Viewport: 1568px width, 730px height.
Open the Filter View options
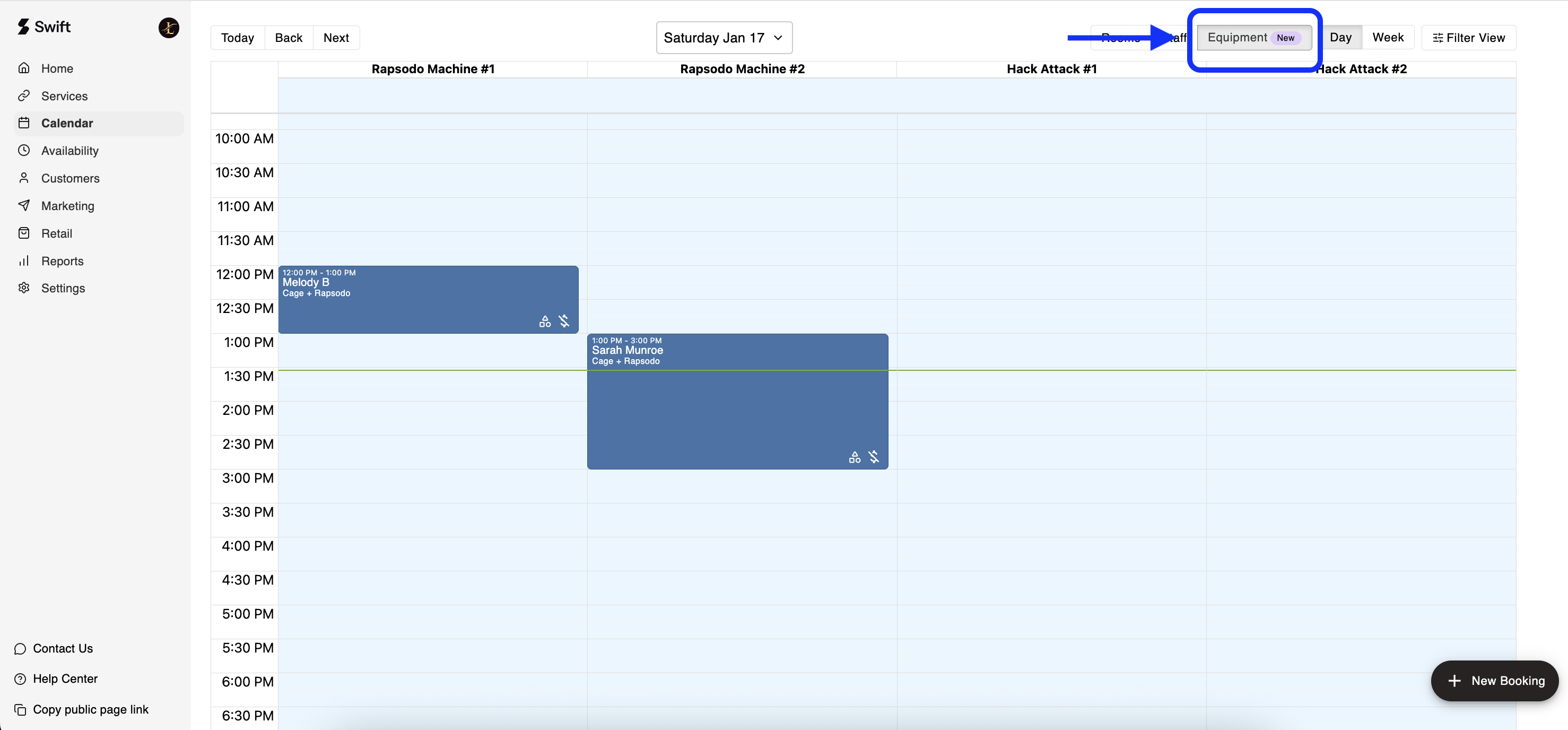1468,38
